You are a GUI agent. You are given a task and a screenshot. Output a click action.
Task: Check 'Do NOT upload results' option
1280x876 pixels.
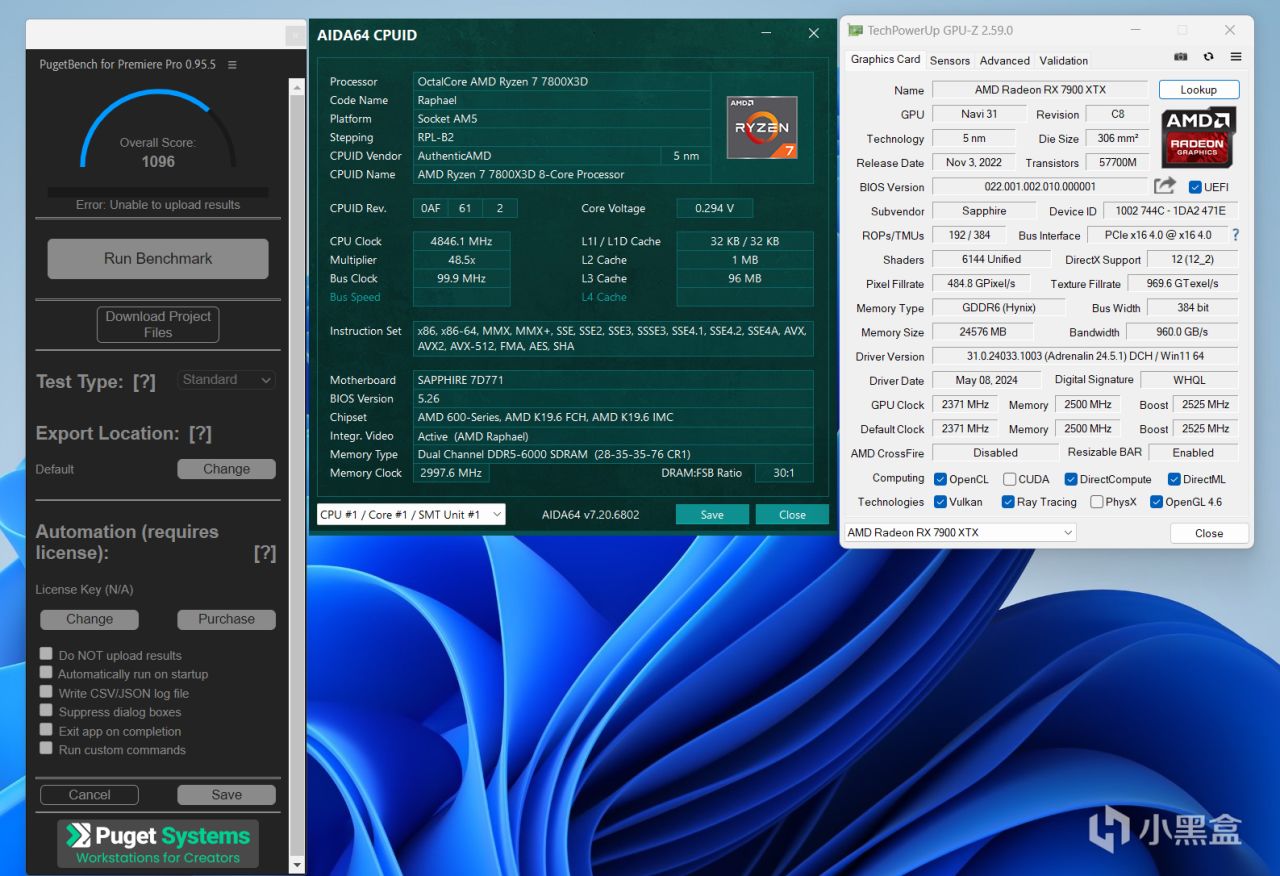point(46,654)
